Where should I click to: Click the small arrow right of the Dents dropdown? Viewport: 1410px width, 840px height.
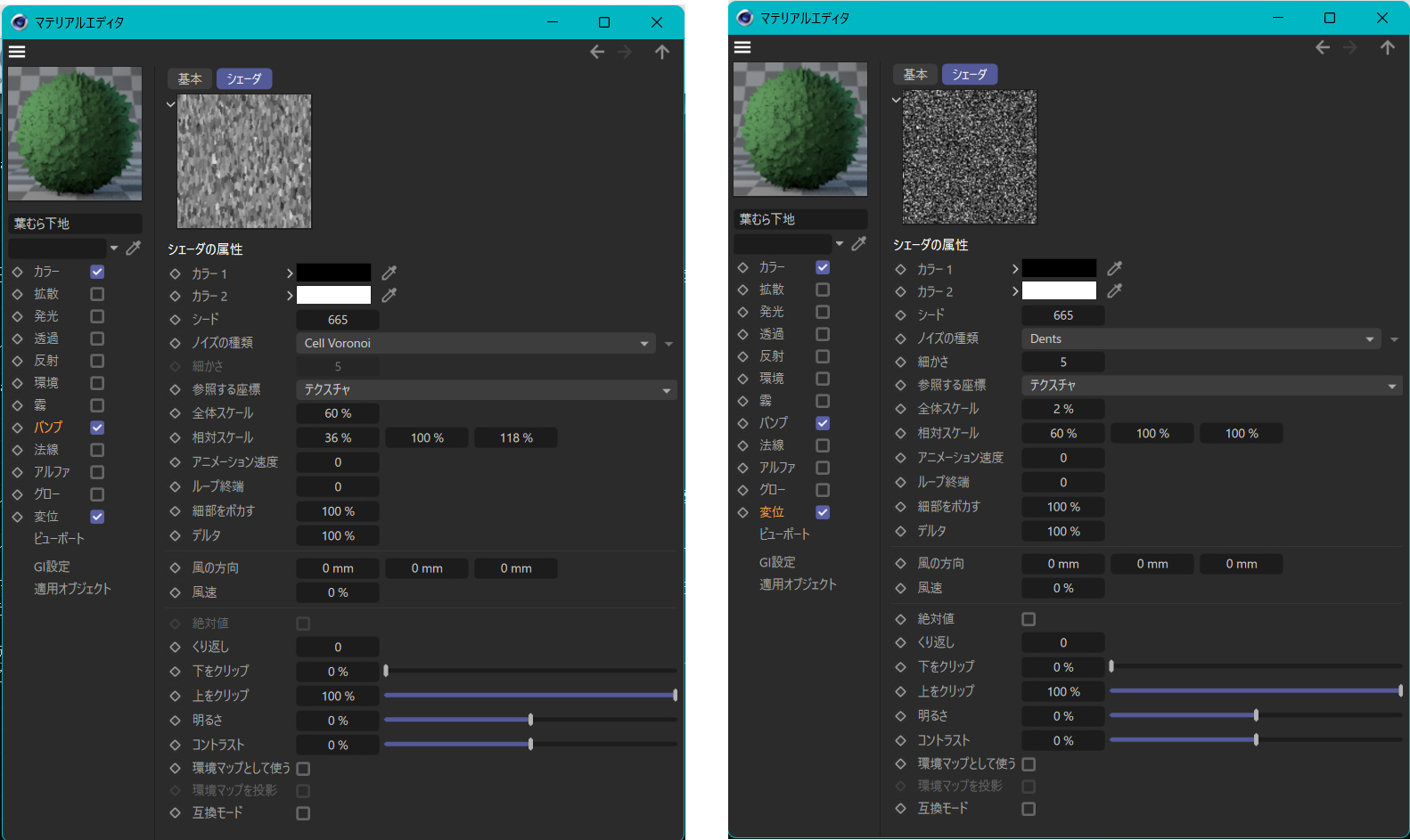pos(1395,339)
